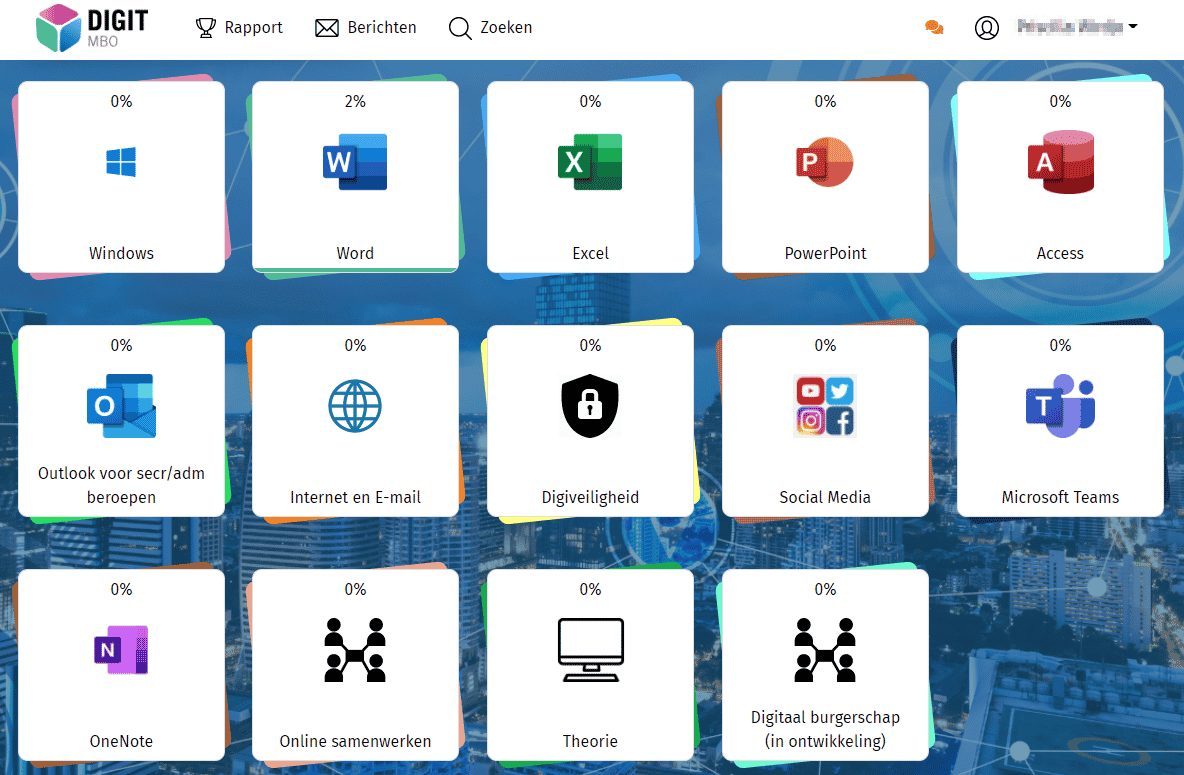
Task: Open the Social Media logos icon
Action: (x=825, y=406)
